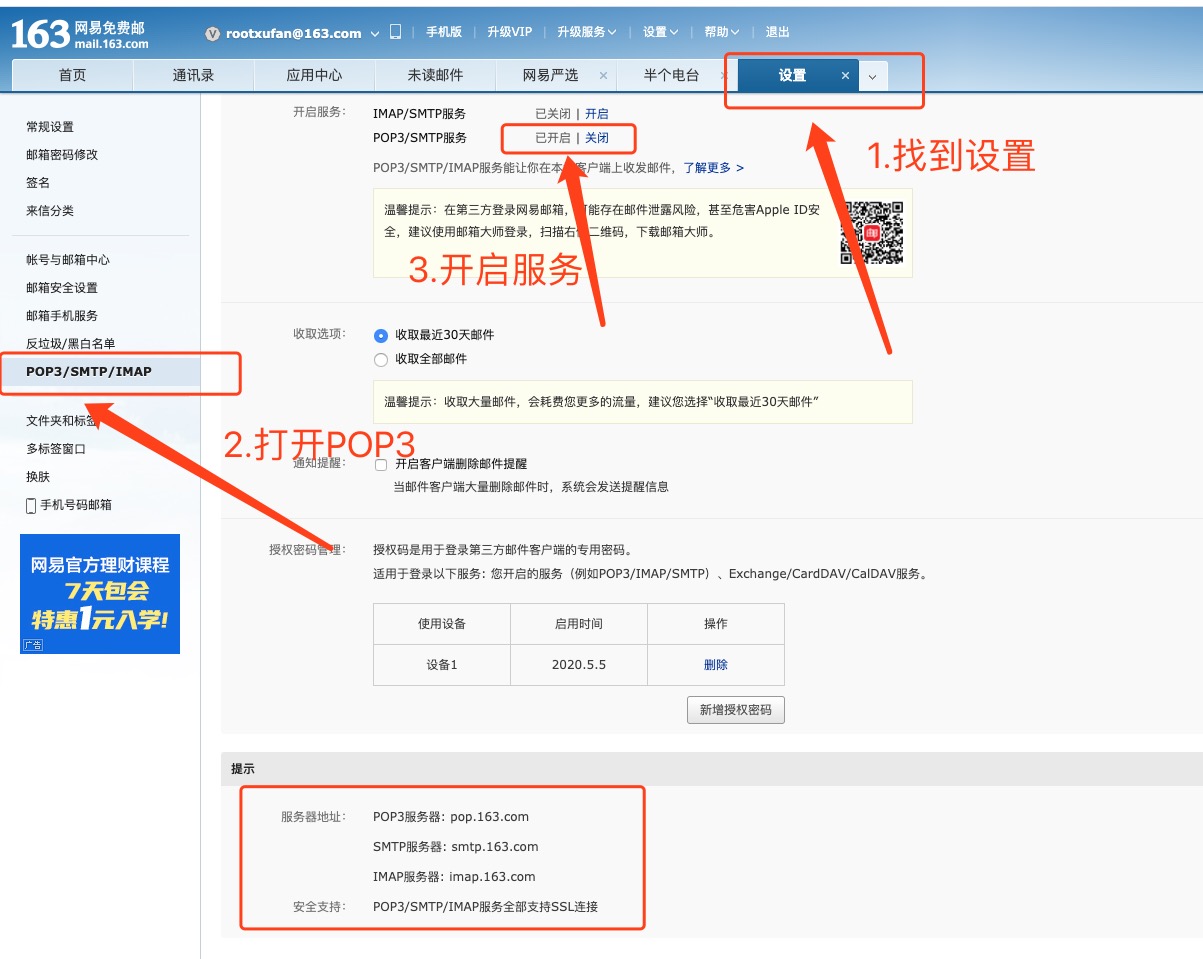
Task: Open 反垃圾/黑白名单 settings
Action: coord(71,344)
